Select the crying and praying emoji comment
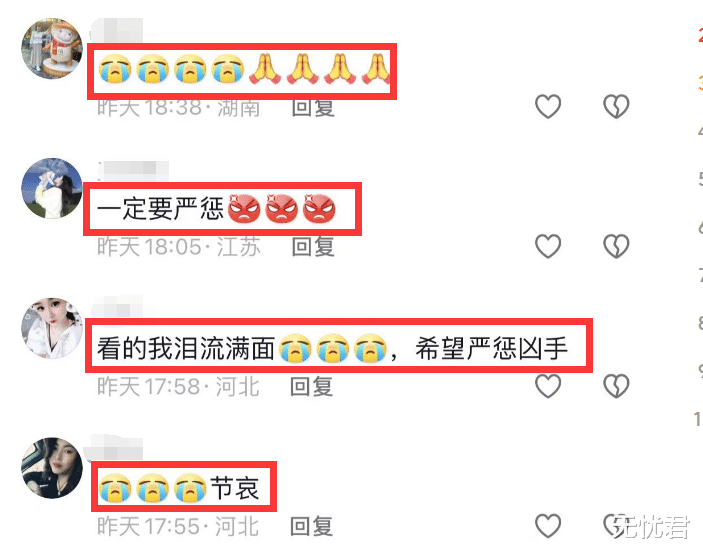This screenshot has width=703, height=557. tap(244, 70)
